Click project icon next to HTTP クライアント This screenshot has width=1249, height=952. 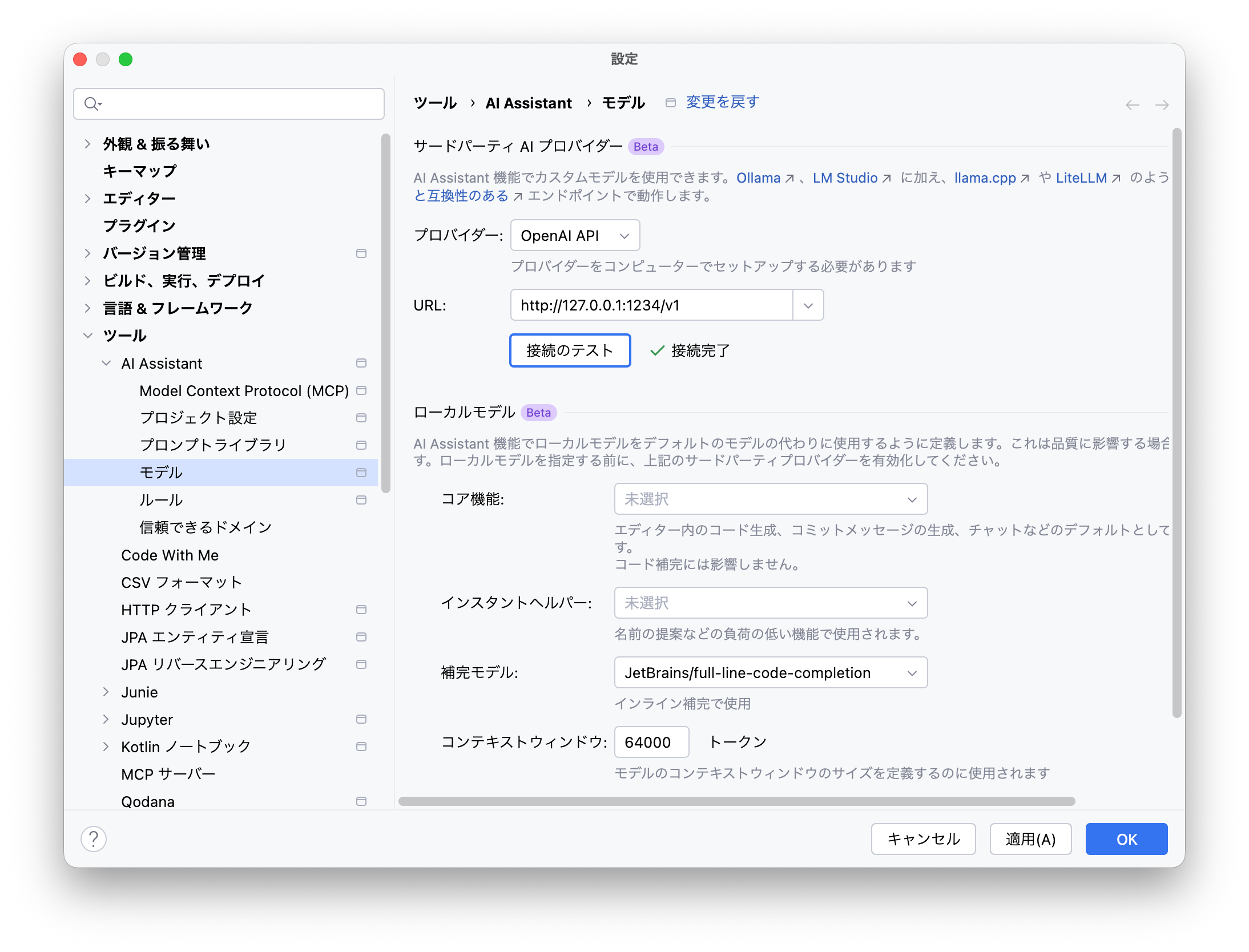tap(361, 610)
